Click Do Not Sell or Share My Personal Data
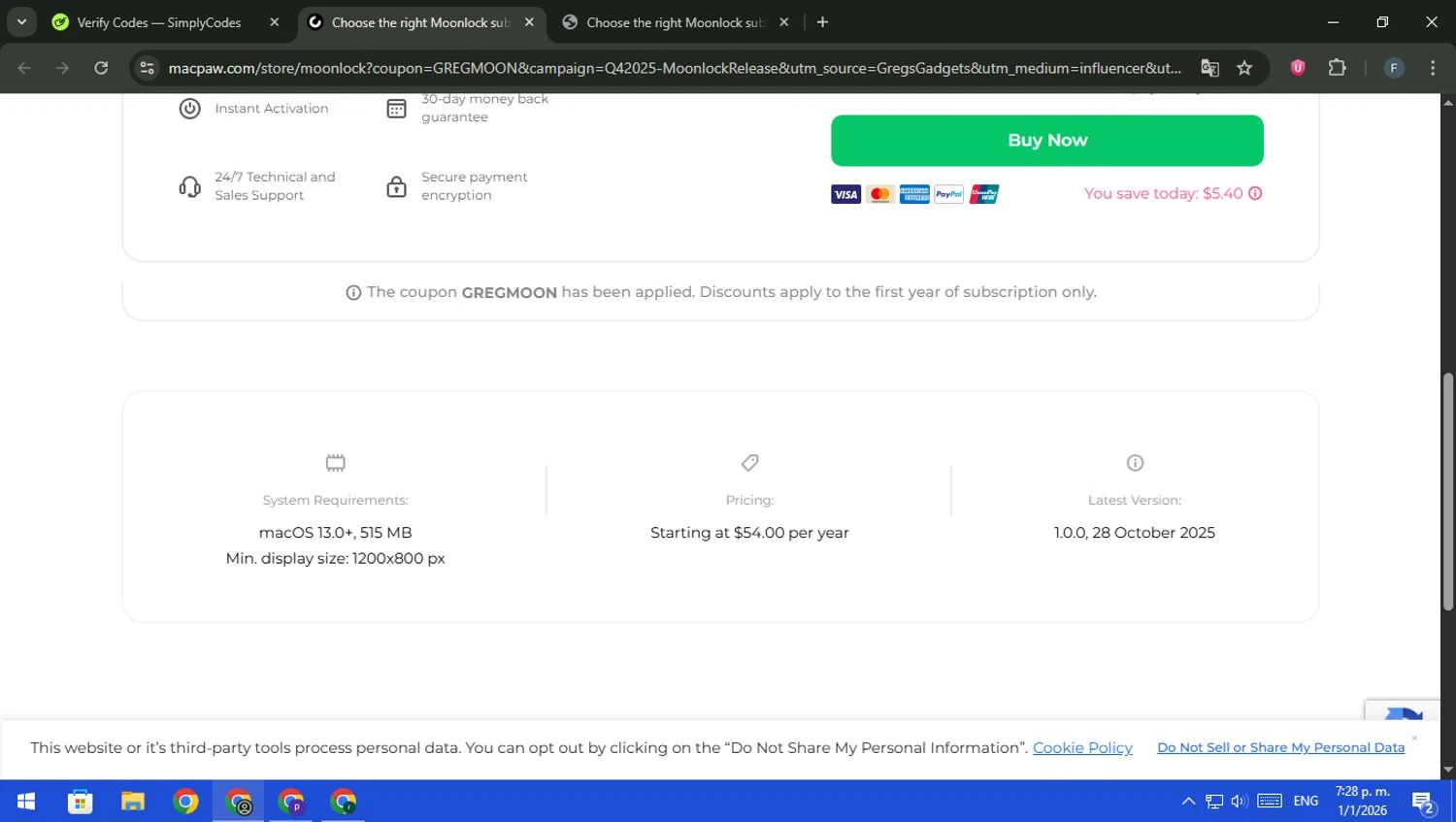This screenshot has height=822, width=1456. 1280,747
